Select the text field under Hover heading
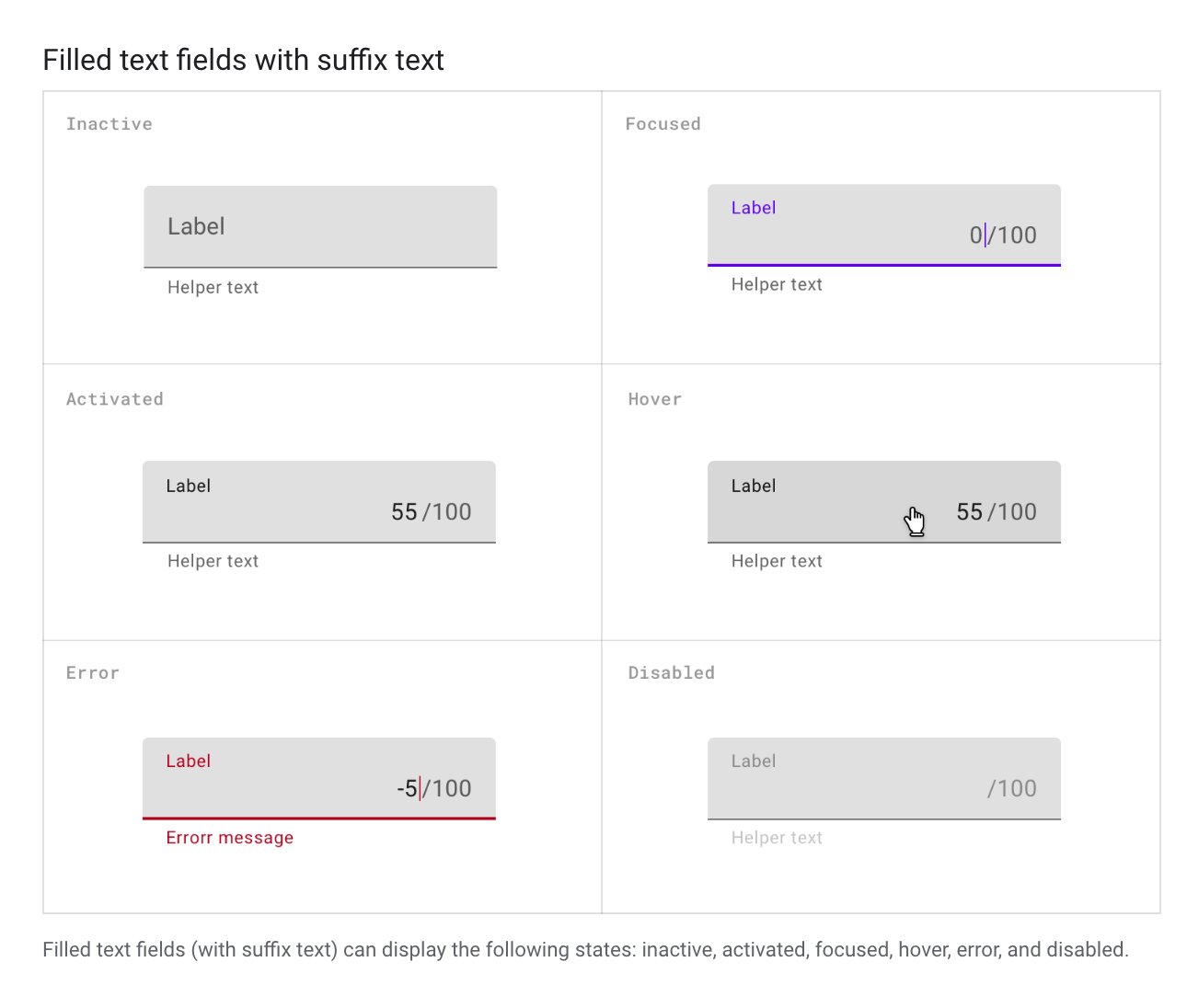The image size is (1187, 1008). point(828,502)
